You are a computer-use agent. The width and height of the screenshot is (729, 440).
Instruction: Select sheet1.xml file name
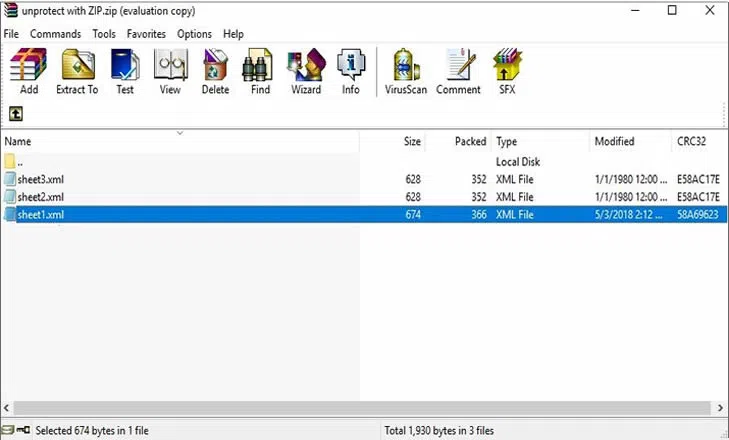click(x=40, y=214)
